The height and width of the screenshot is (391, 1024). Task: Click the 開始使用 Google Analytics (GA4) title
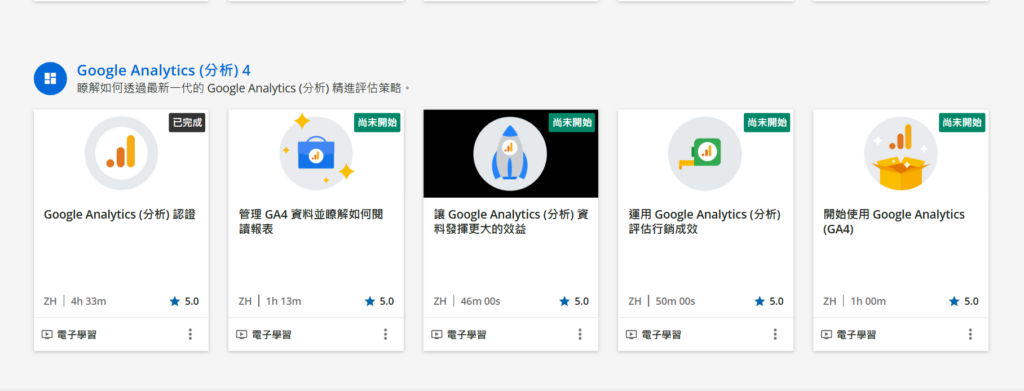(x=894, y=222)
